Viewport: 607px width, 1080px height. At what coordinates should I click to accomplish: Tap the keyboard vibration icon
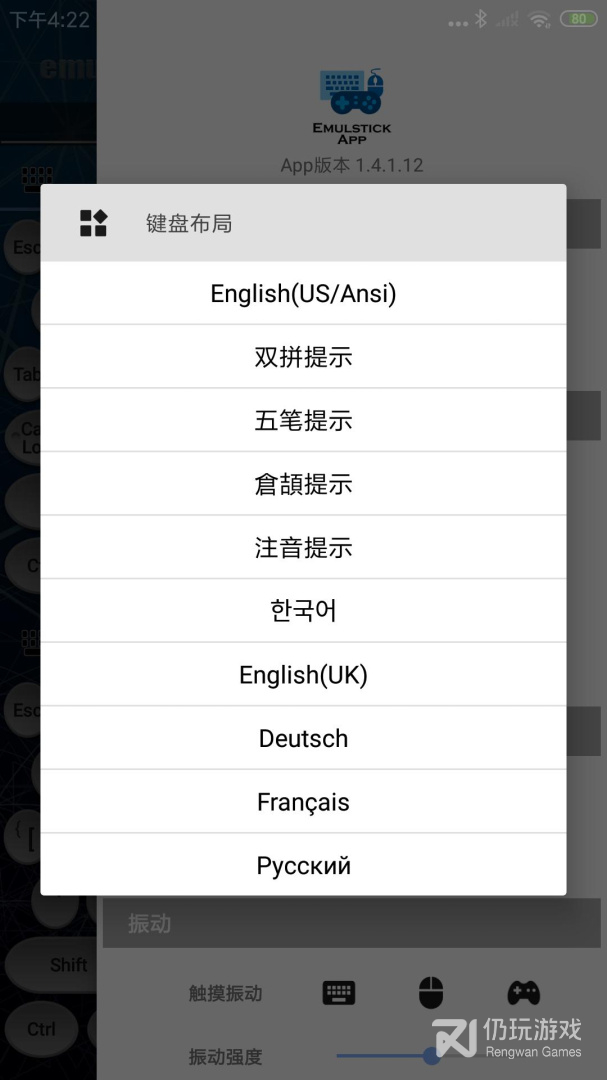[339, 993]
